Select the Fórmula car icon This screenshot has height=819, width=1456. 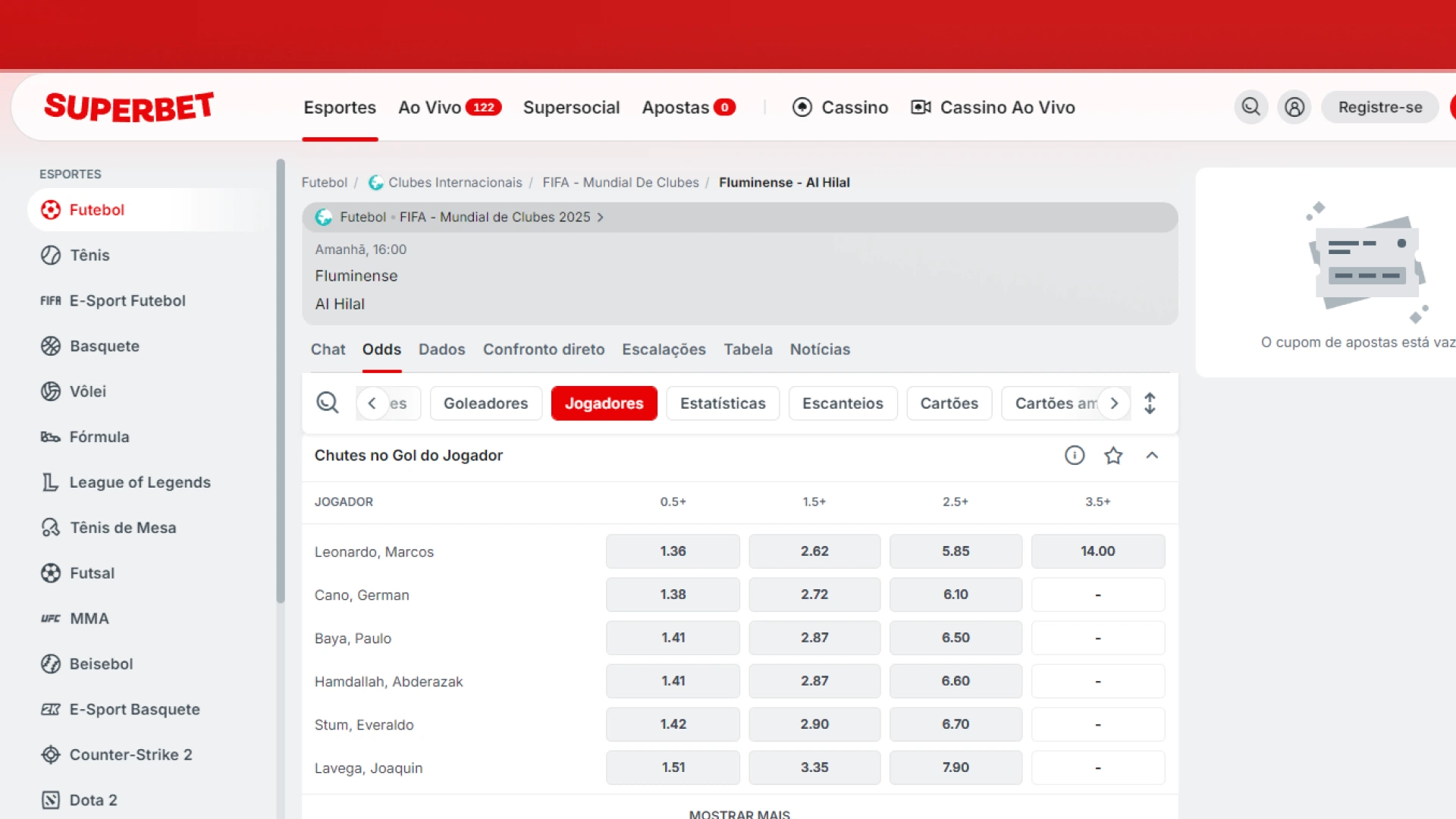tap(51, 437)
